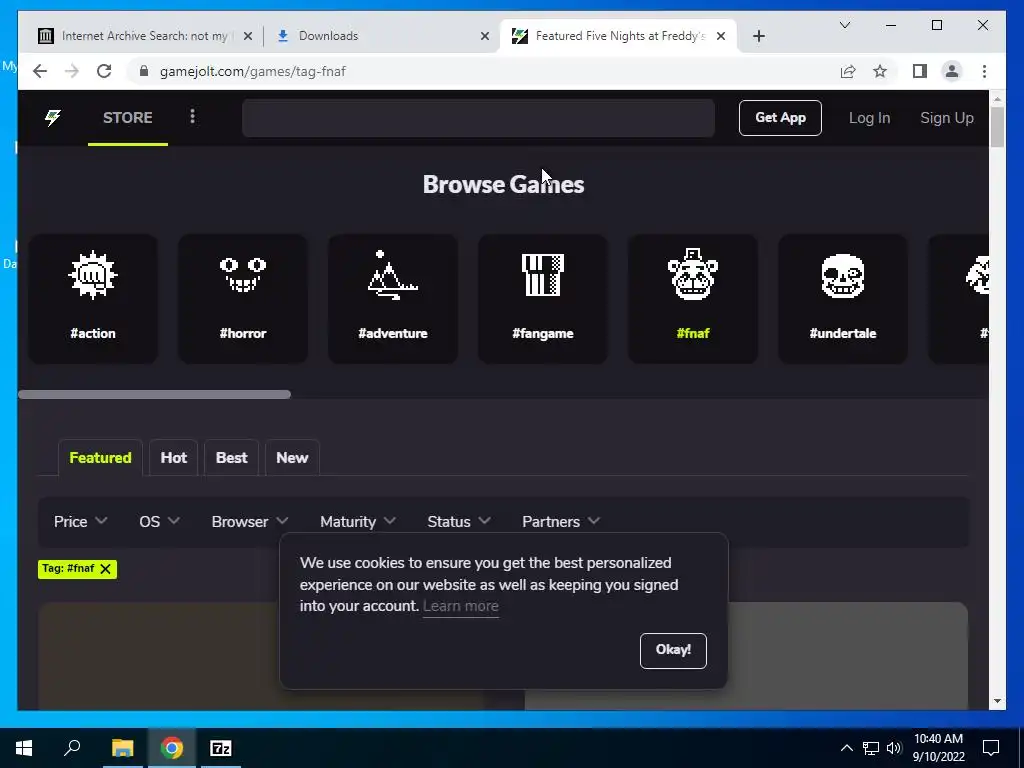Screen dimensions: 1024x768
Task: Click the share page icon in address bar
Action: (848, 71)
